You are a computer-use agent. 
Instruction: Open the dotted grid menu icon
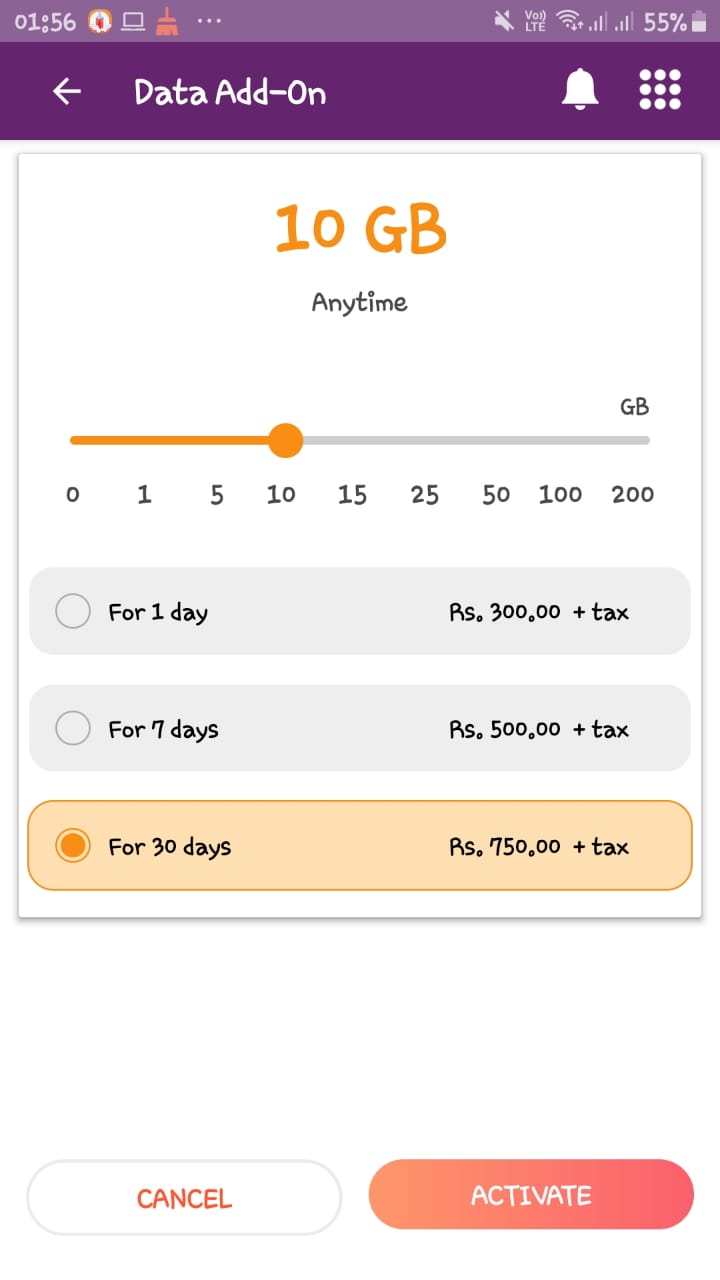coord(660,90)
